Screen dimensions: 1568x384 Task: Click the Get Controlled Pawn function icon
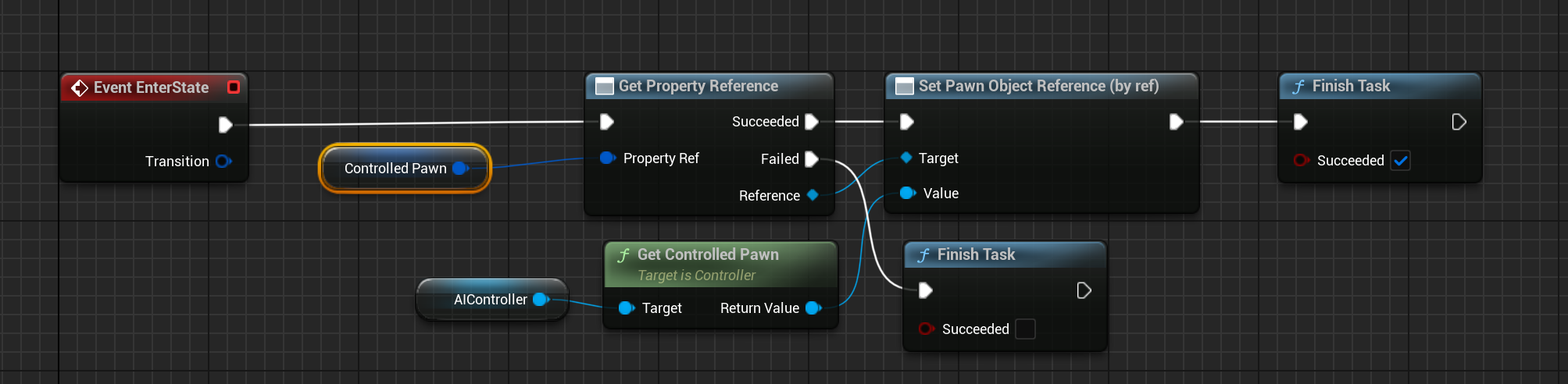pyautogui.click(x=623, y=255)
